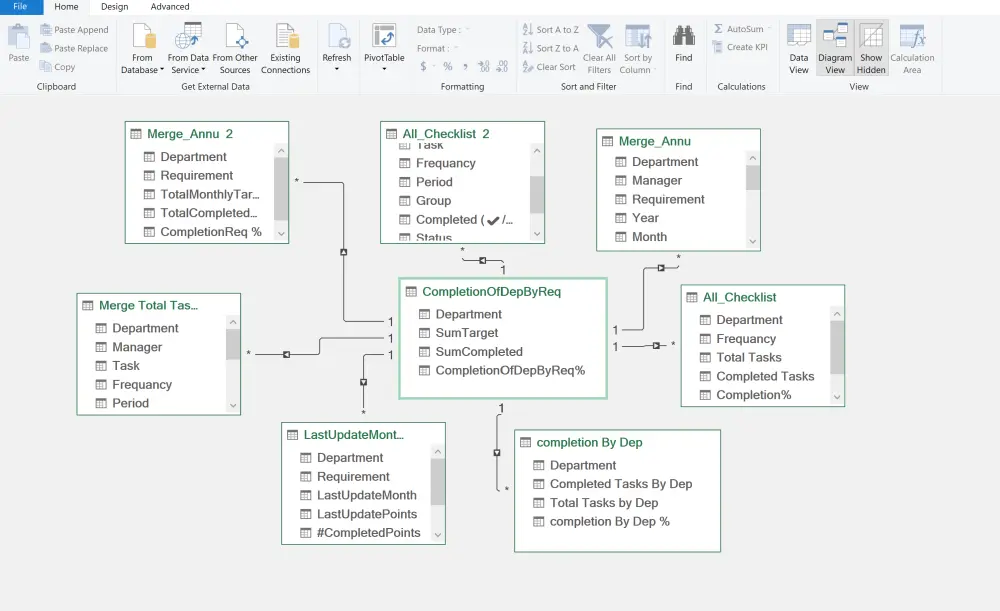This screenshot has height=611, width=1000.
Task: Enable Diagram View mode
Action: 835,46
